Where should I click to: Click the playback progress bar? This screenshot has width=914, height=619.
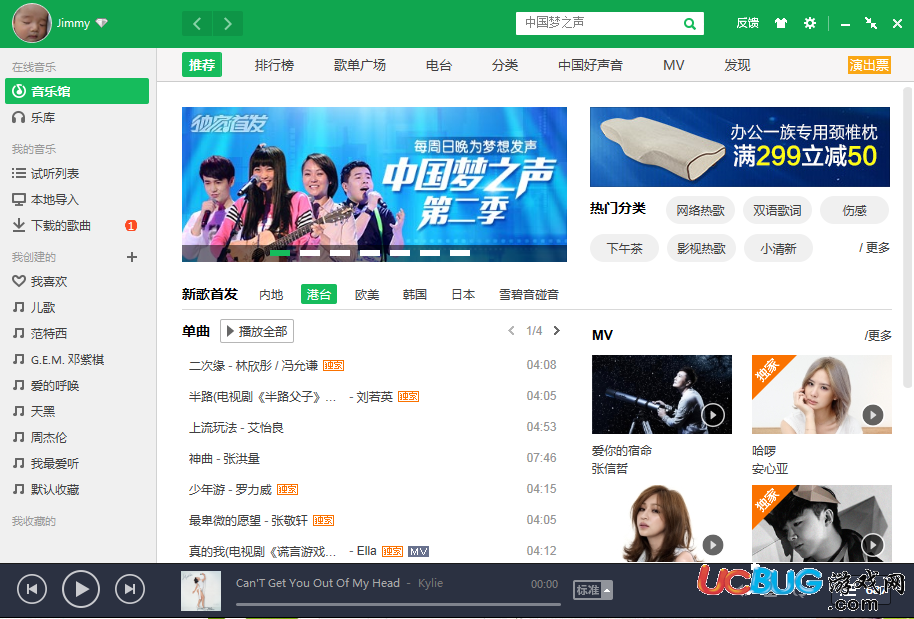[398, 604]
